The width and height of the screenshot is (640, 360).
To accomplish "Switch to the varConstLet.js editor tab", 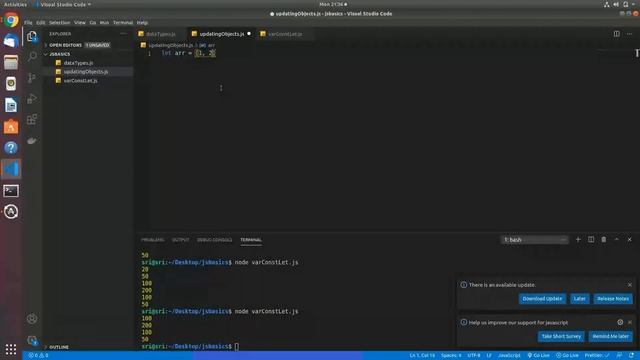I will click(x=285, y=34).
